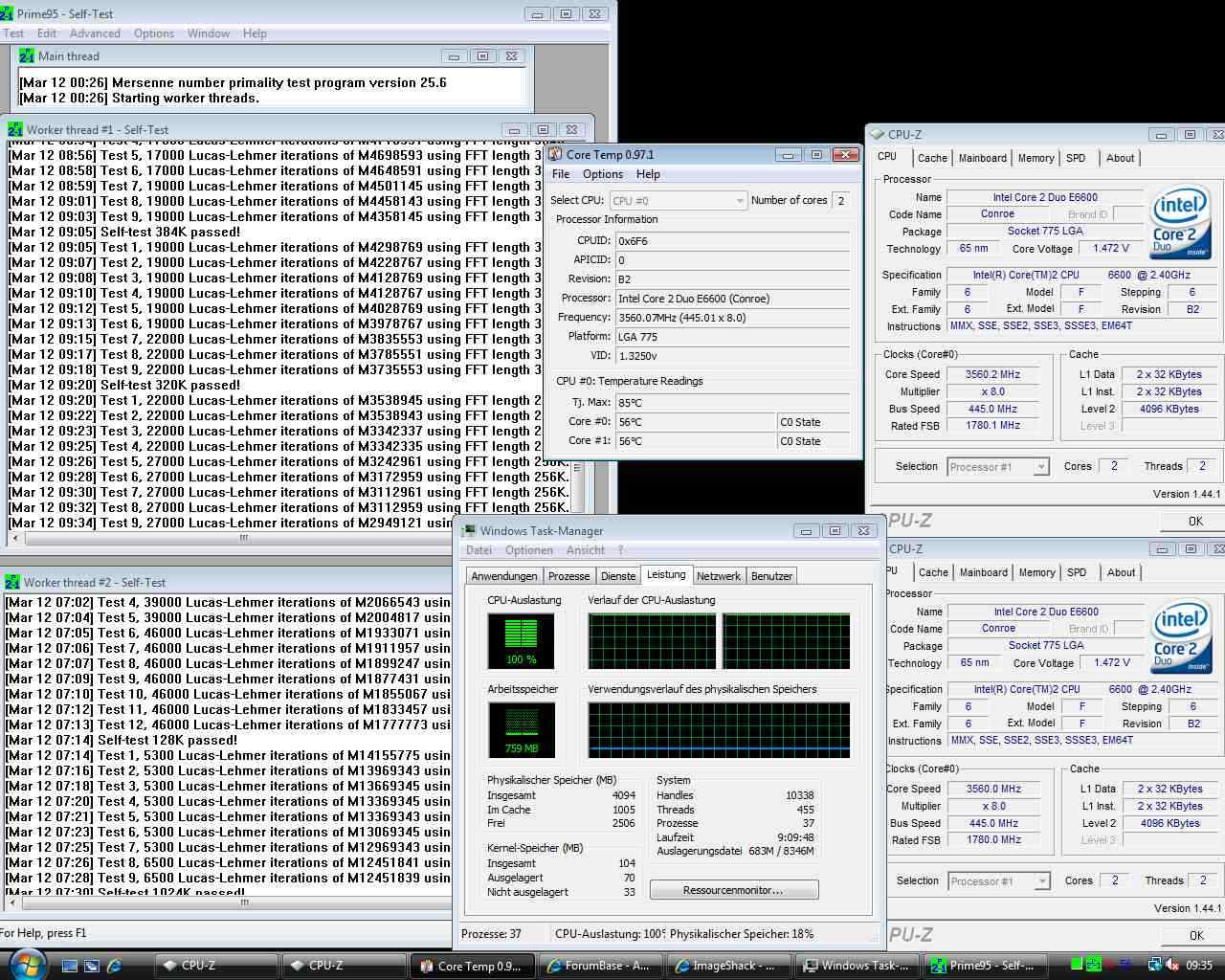
Task: Click the Show Desktop quick launch icon
Action: (x=70, y=966)
